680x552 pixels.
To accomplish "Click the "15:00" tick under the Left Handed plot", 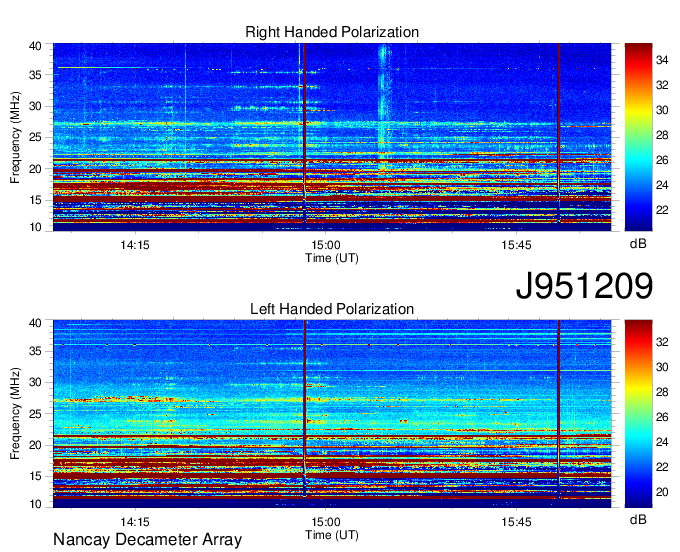I will pyautogui.click(x=326, y=522).
